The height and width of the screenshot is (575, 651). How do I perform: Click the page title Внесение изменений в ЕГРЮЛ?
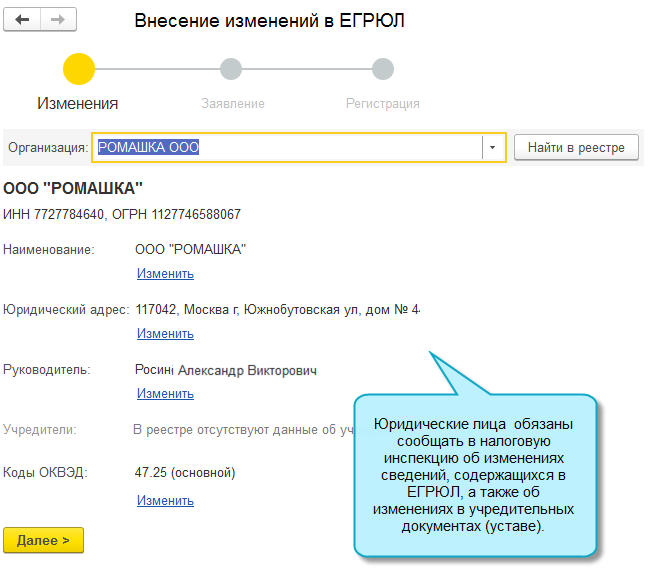point(269,20)
